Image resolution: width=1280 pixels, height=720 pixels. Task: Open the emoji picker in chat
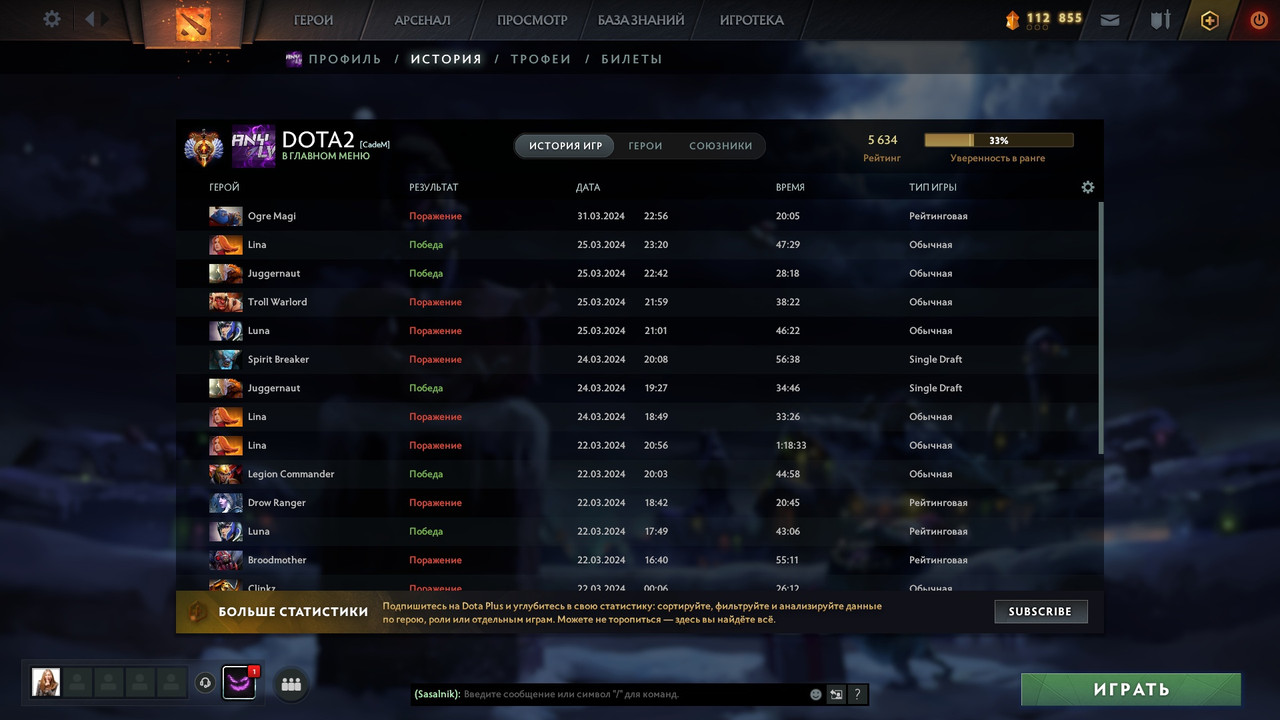816,694
